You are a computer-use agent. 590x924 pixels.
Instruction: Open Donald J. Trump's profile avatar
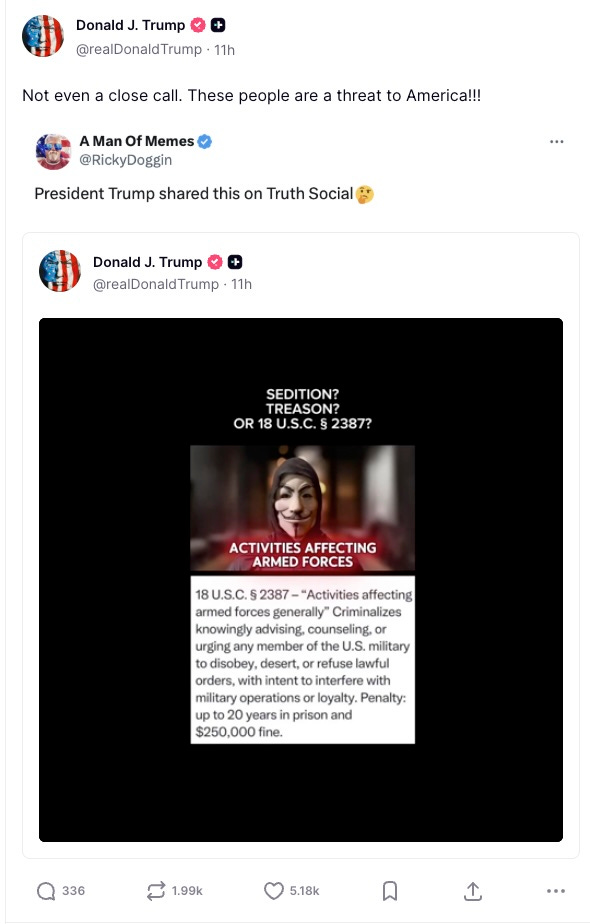[43, 36]
